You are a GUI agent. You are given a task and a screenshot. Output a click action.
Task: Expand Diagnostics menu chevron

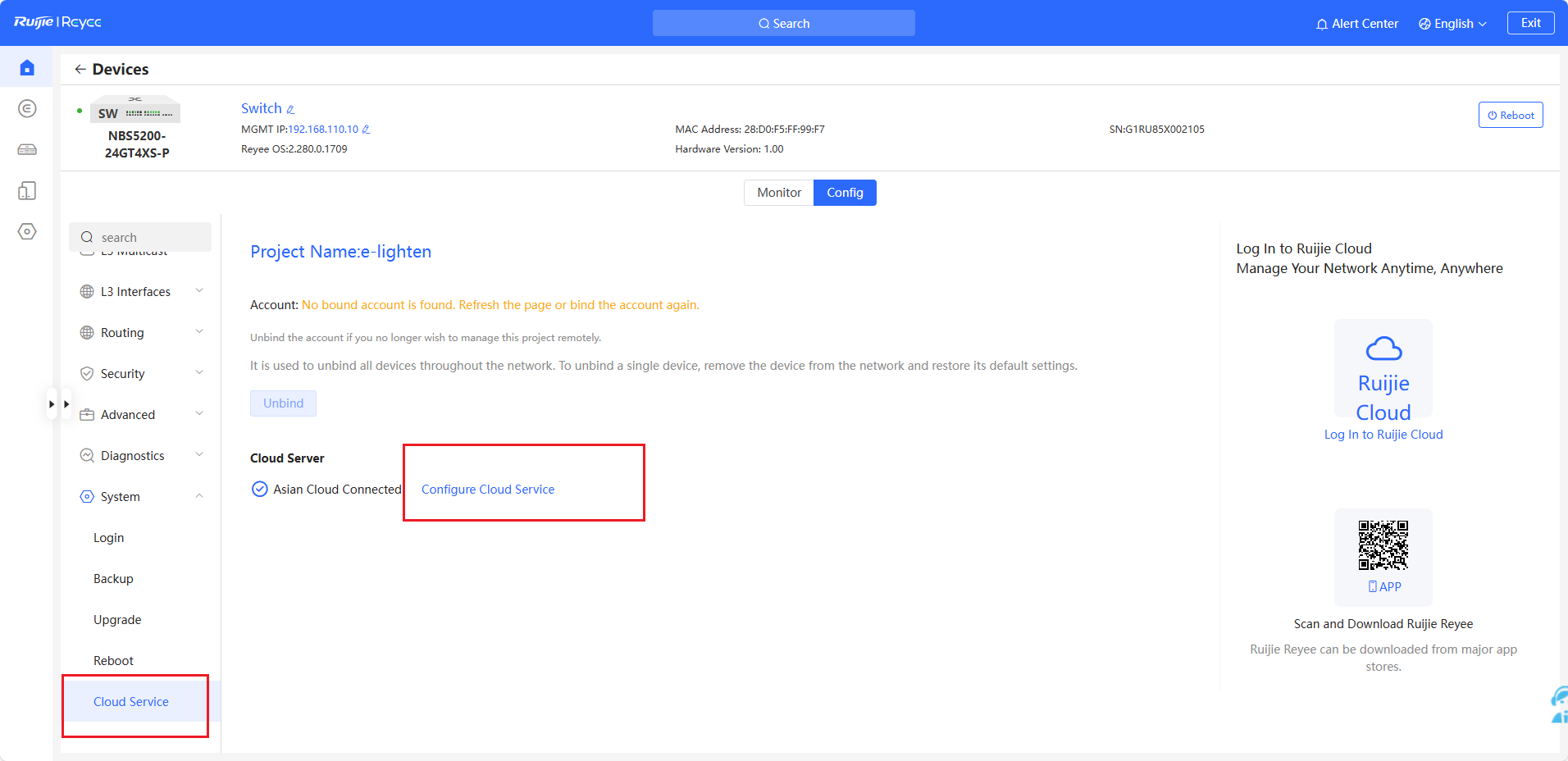[x=199, y=455]
